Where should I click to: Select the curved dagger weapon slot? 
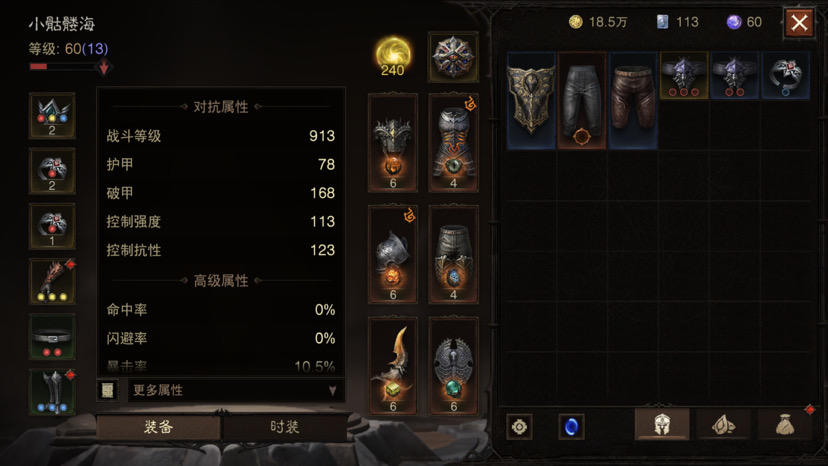392,366
